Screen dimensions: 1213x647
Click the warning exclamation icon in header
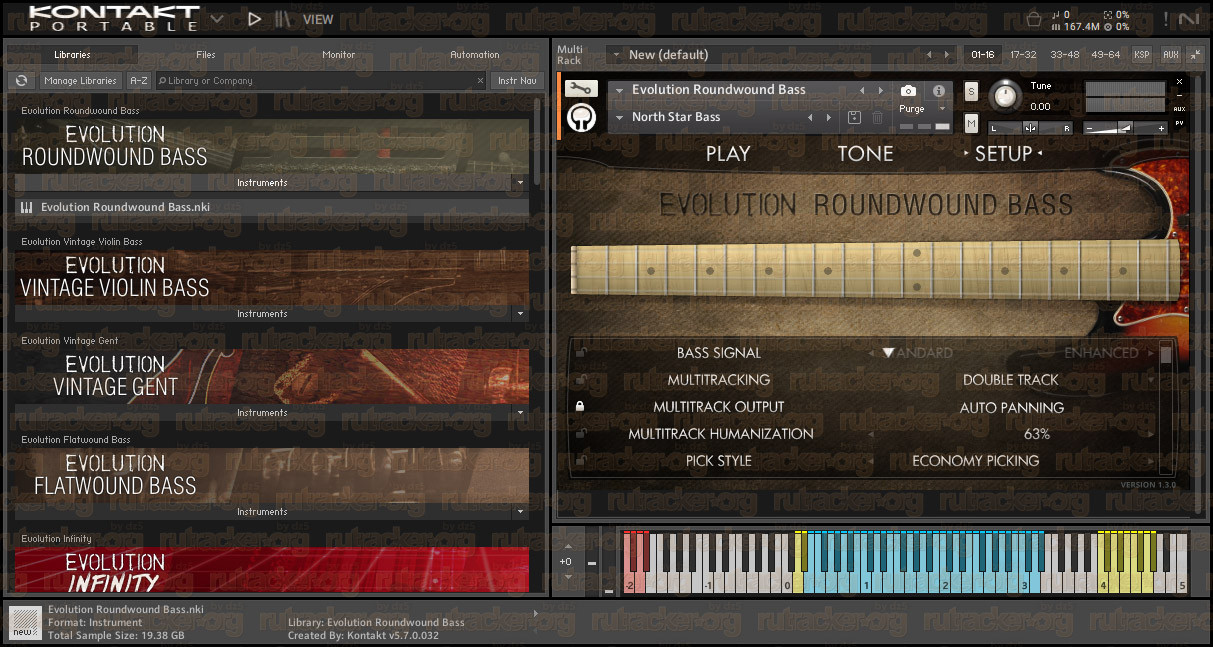tap(1165, 18)
